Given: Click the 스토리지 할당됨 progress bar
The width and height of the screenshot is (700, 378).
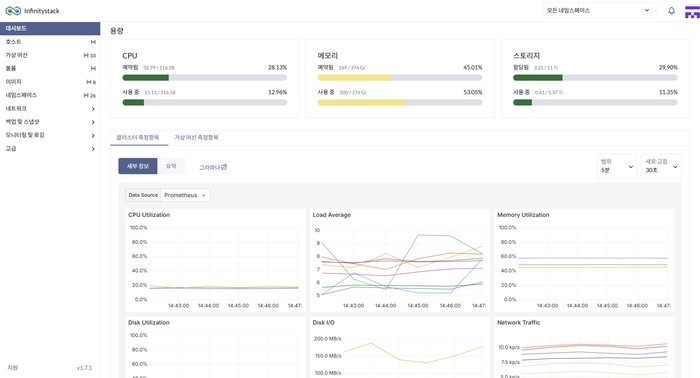Looking at the screenshot, I should coord(595,78).
